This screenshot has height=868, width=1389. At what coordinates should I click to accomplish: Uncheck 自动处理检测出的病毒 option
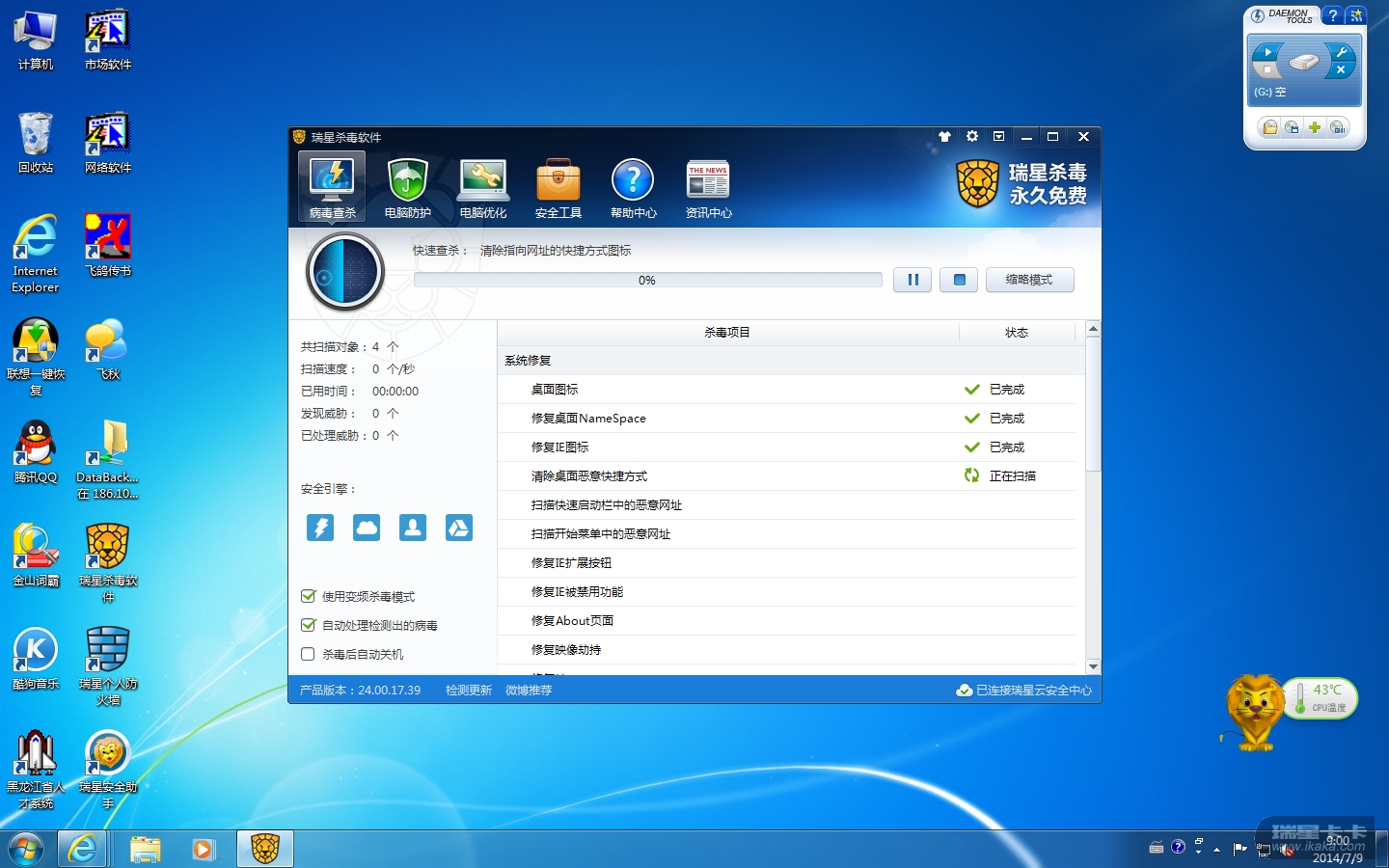[x=309, y=625]
